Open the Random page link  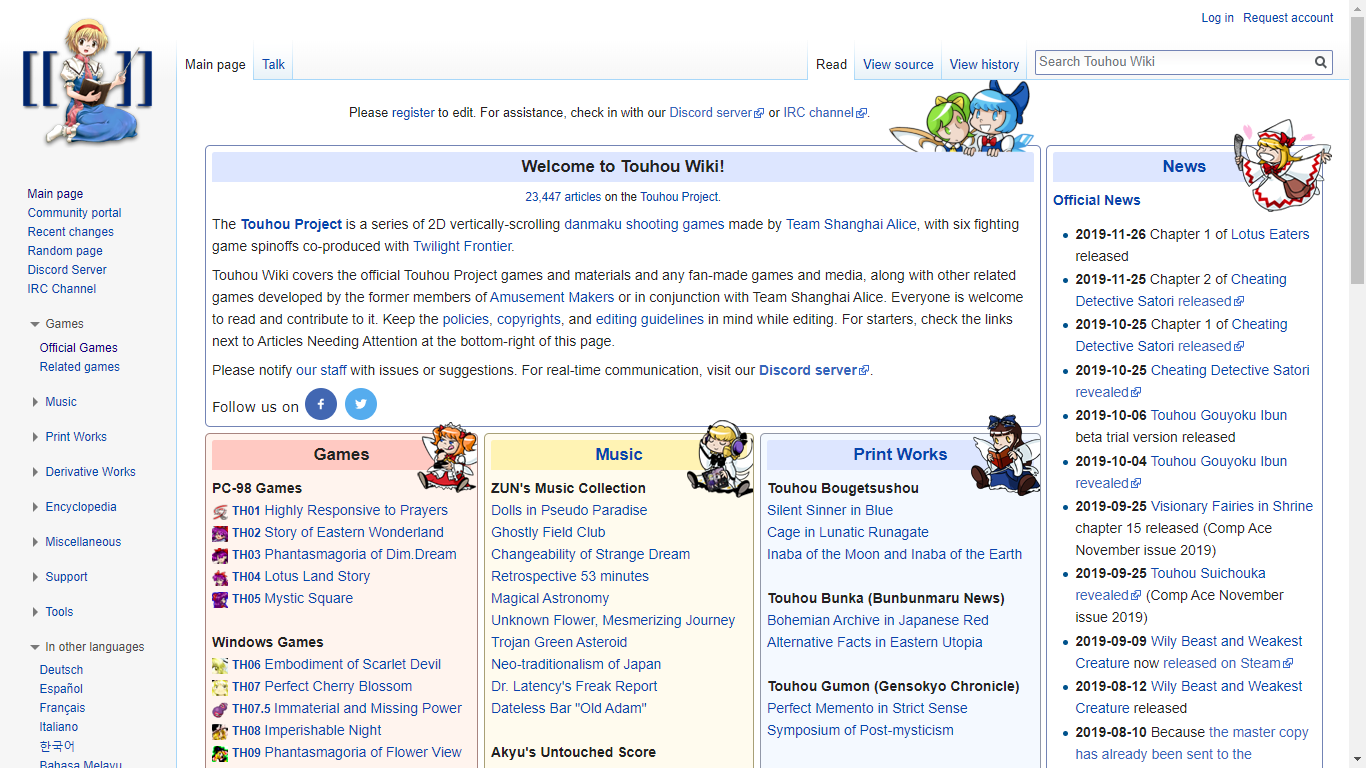pos(65,251)
